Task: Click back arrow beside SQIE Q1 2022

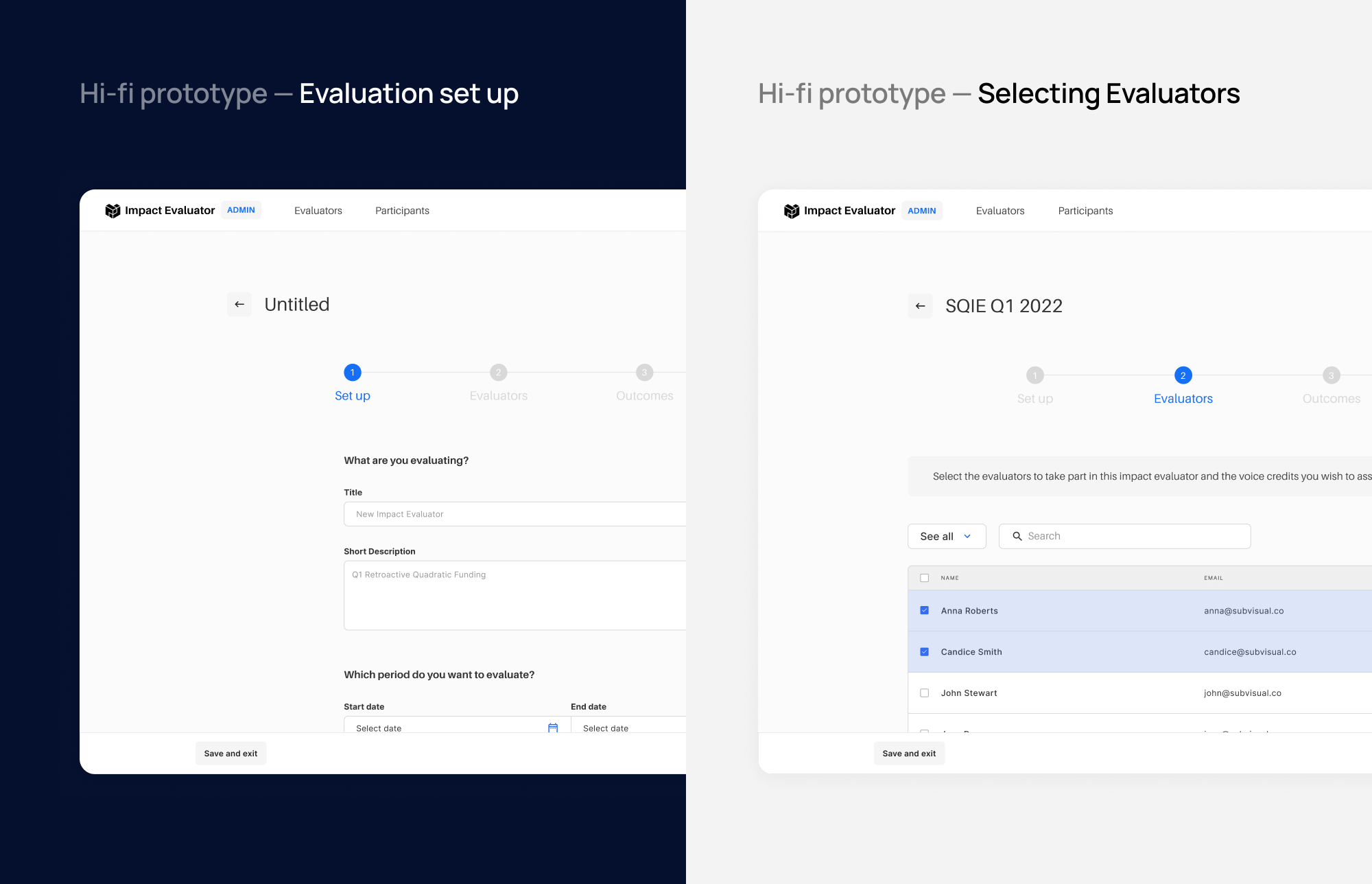Action: [x=920, y=306]
